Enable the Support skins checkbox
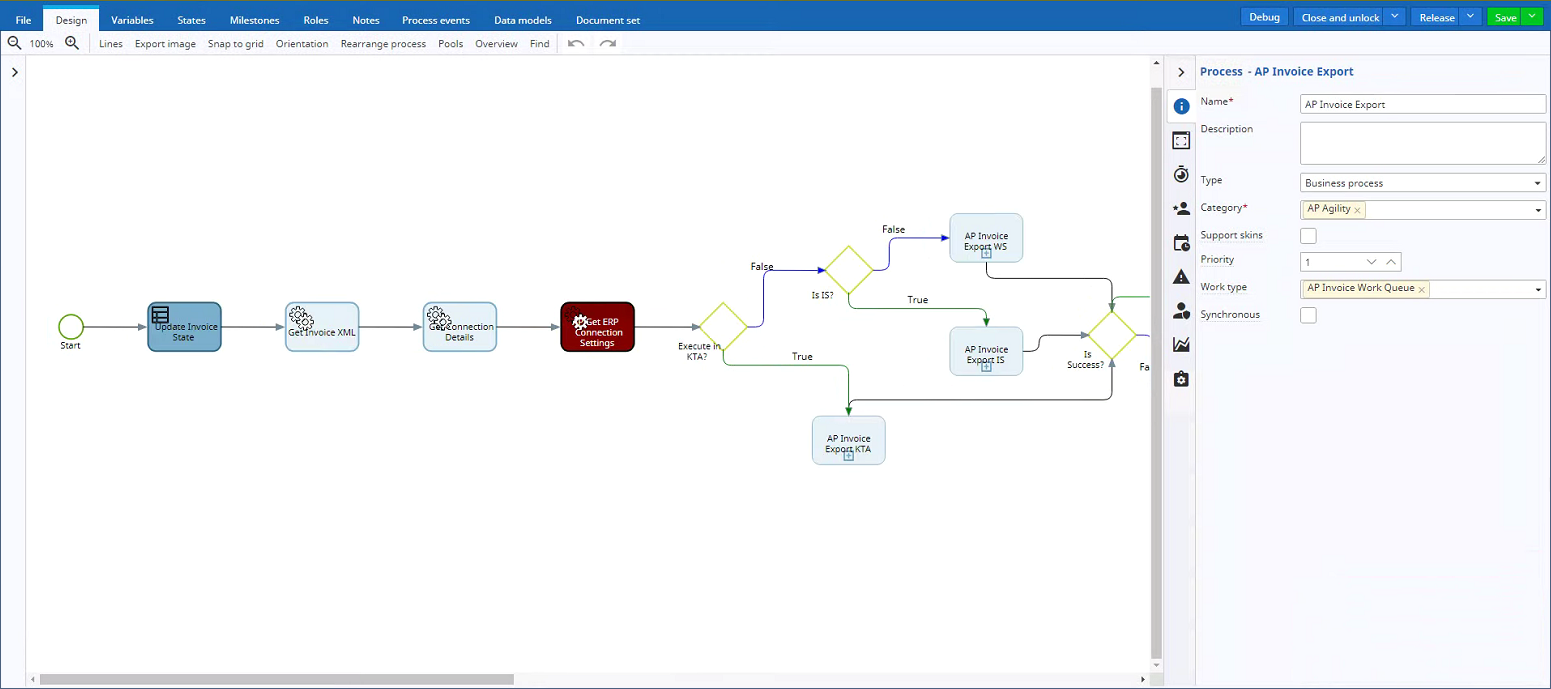 (1308, 236)
